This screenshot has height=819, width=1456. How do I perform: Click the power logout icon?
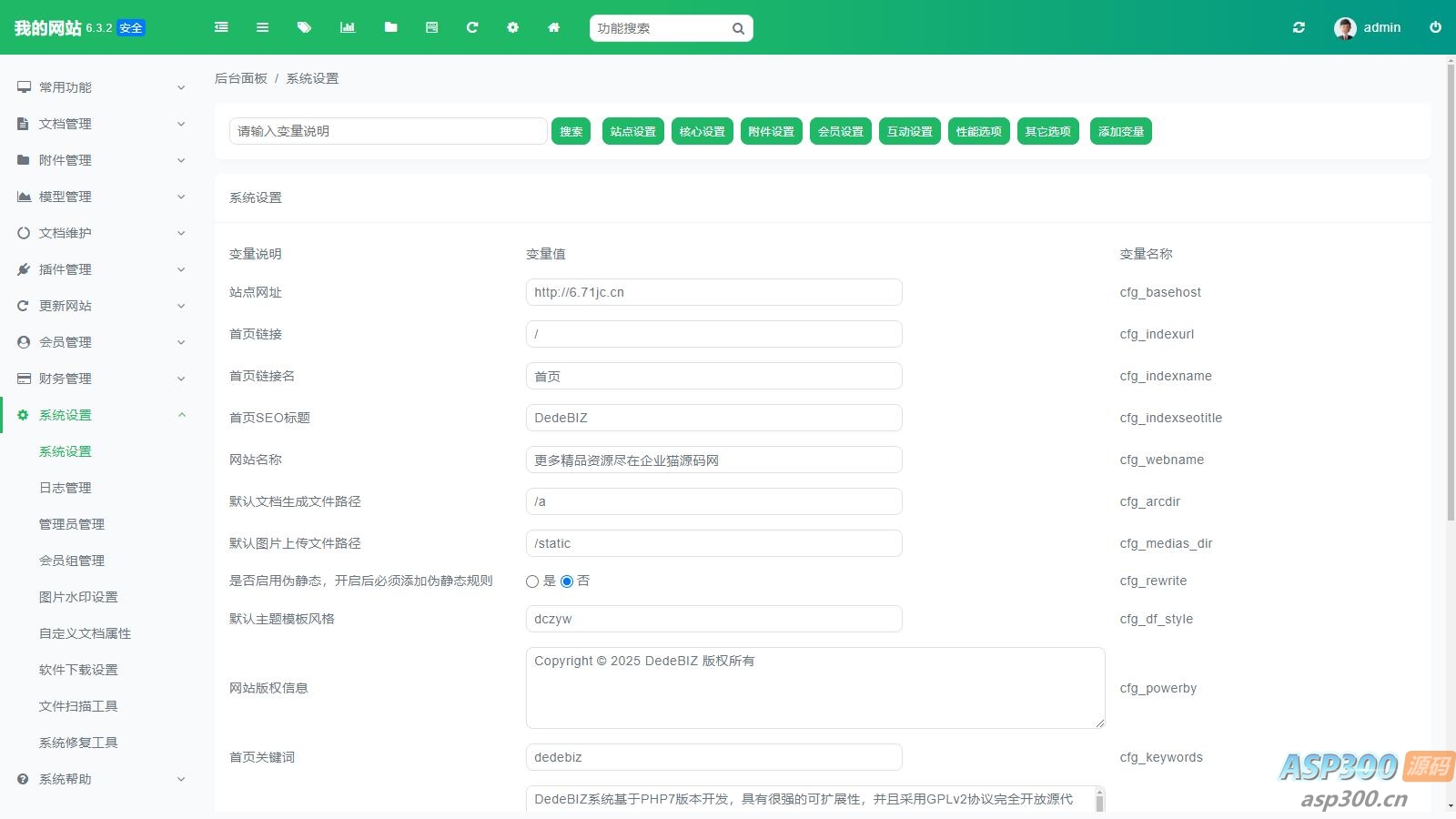click(1435, 27)
